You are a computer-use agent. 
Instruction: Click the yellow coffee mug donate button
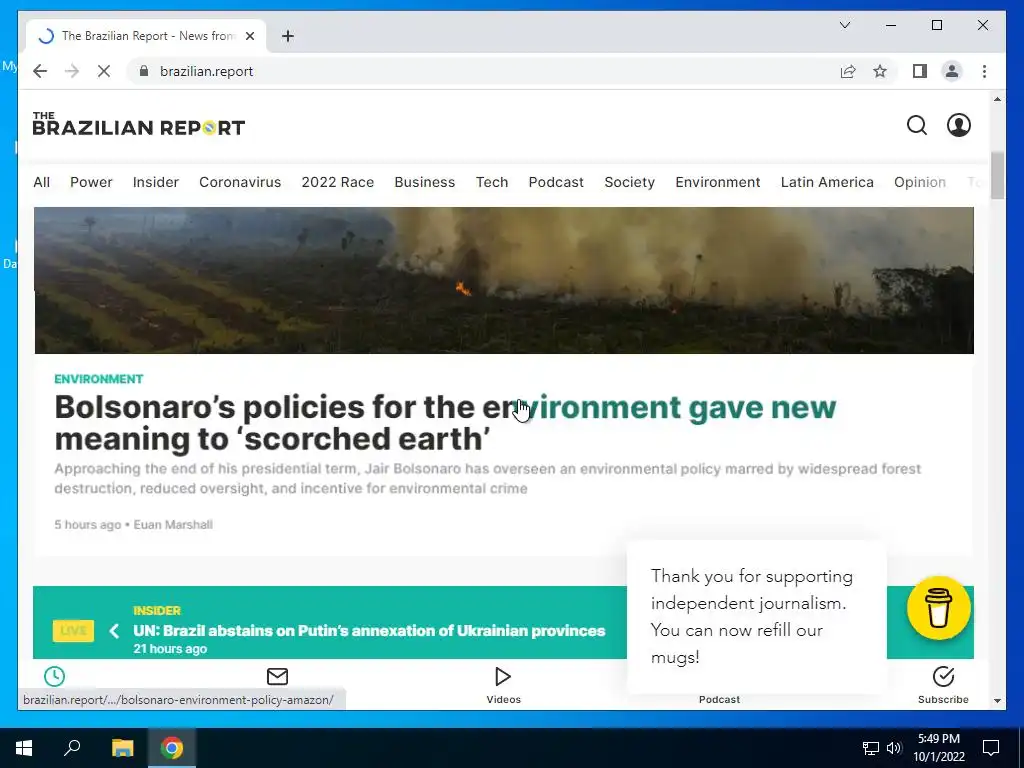point(938,608)
